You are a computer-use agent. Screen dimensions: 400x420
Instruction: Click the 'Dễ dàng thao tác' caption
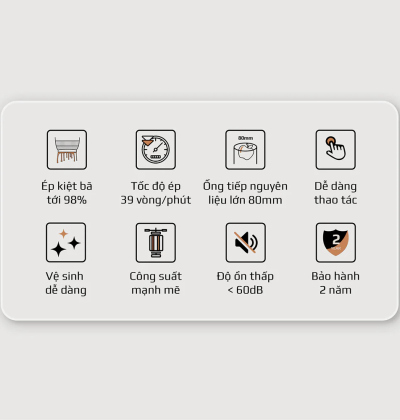click(336, 193)
